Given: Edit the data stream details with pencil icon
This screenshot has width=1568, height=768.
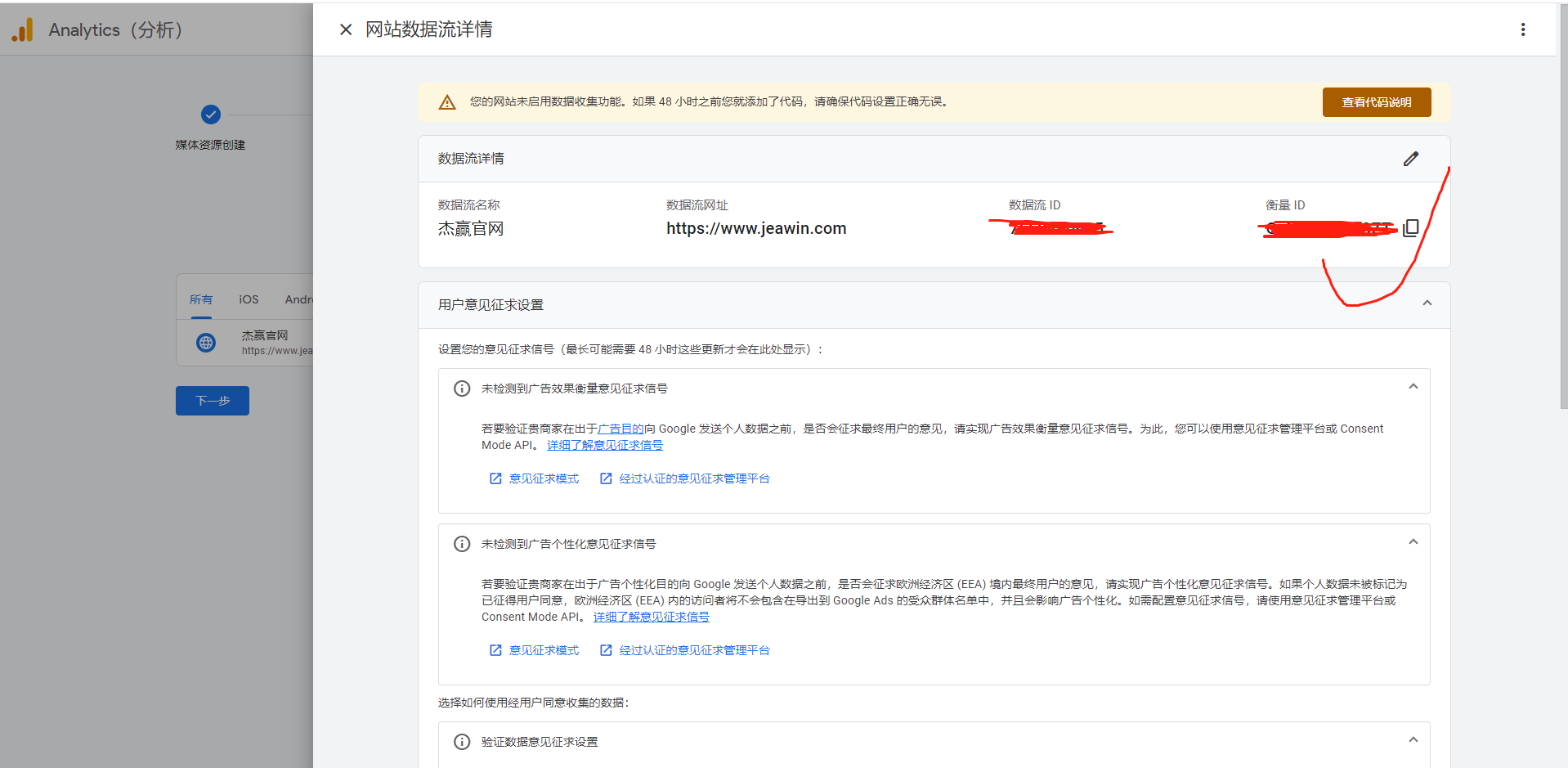Looking at the screenshot, I should (x=1411, y=159).
